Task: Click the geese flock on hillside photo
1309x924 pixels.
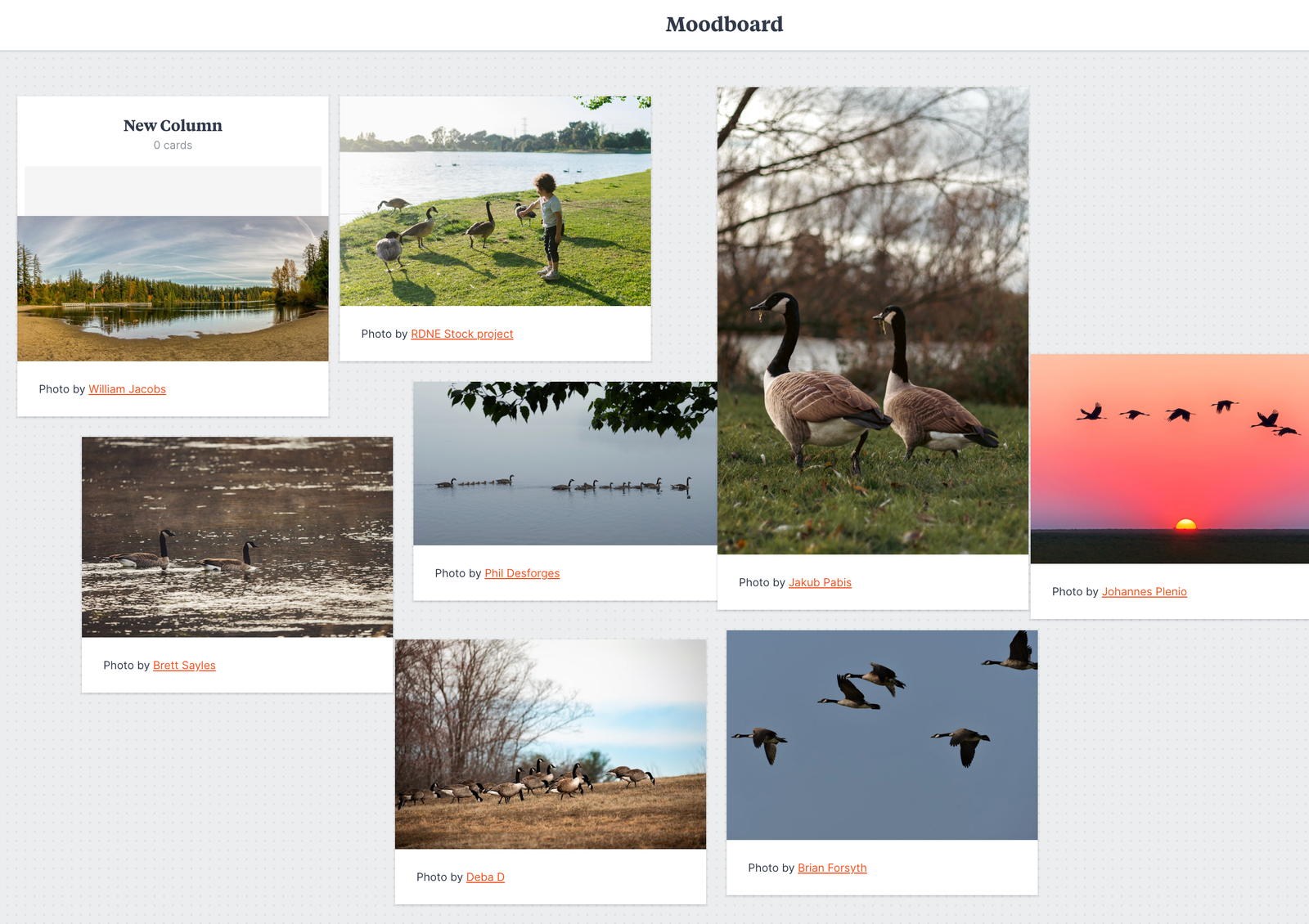Action: pos(550,743)
